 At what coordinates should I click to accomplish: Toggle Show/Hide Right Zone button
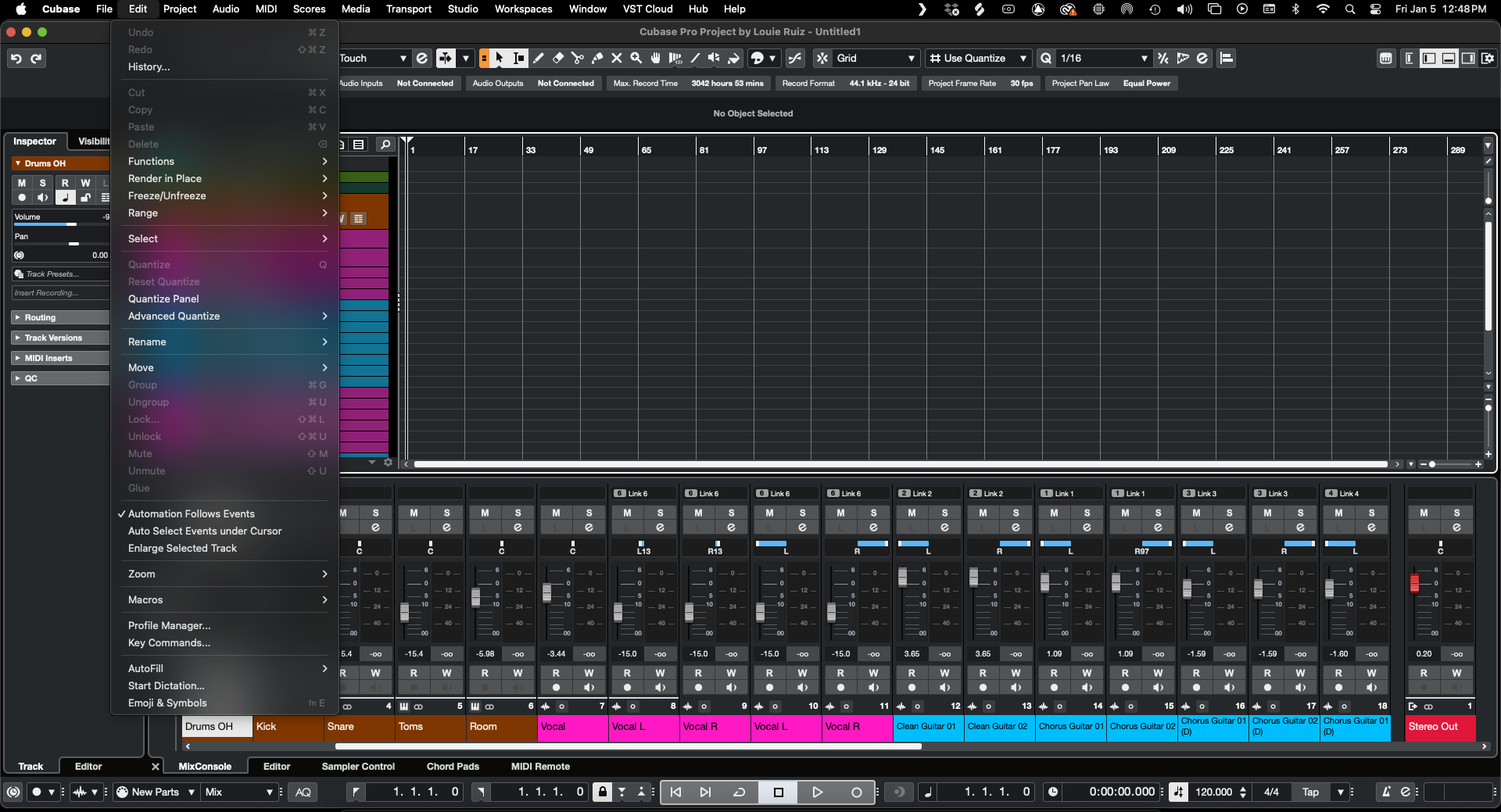coord(1468,59)
